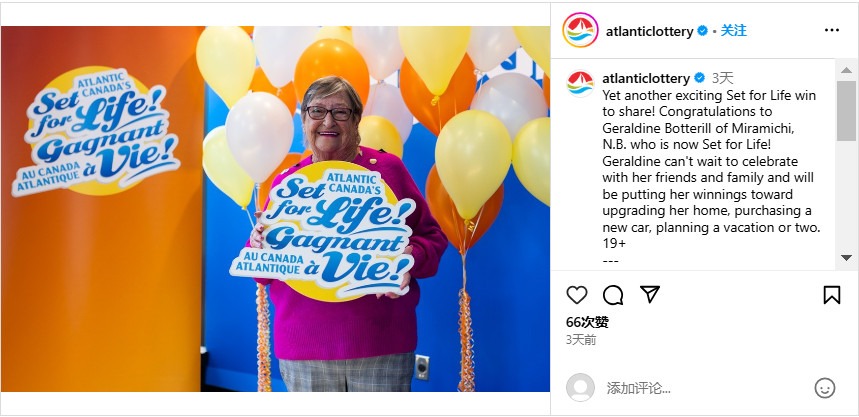Click the grey commenter profile avatar
Viewport: 859px width, 417px height.
tap(580, 387)
